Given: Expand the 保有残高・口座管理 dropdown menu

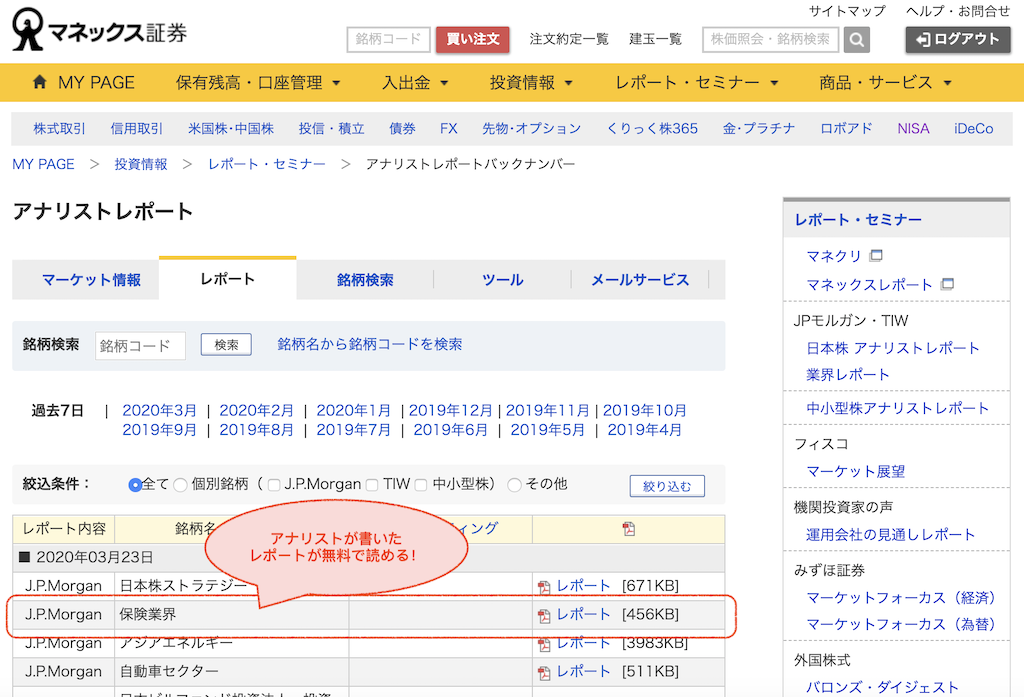Looking at the screenshot, I should tap(258, 82).
